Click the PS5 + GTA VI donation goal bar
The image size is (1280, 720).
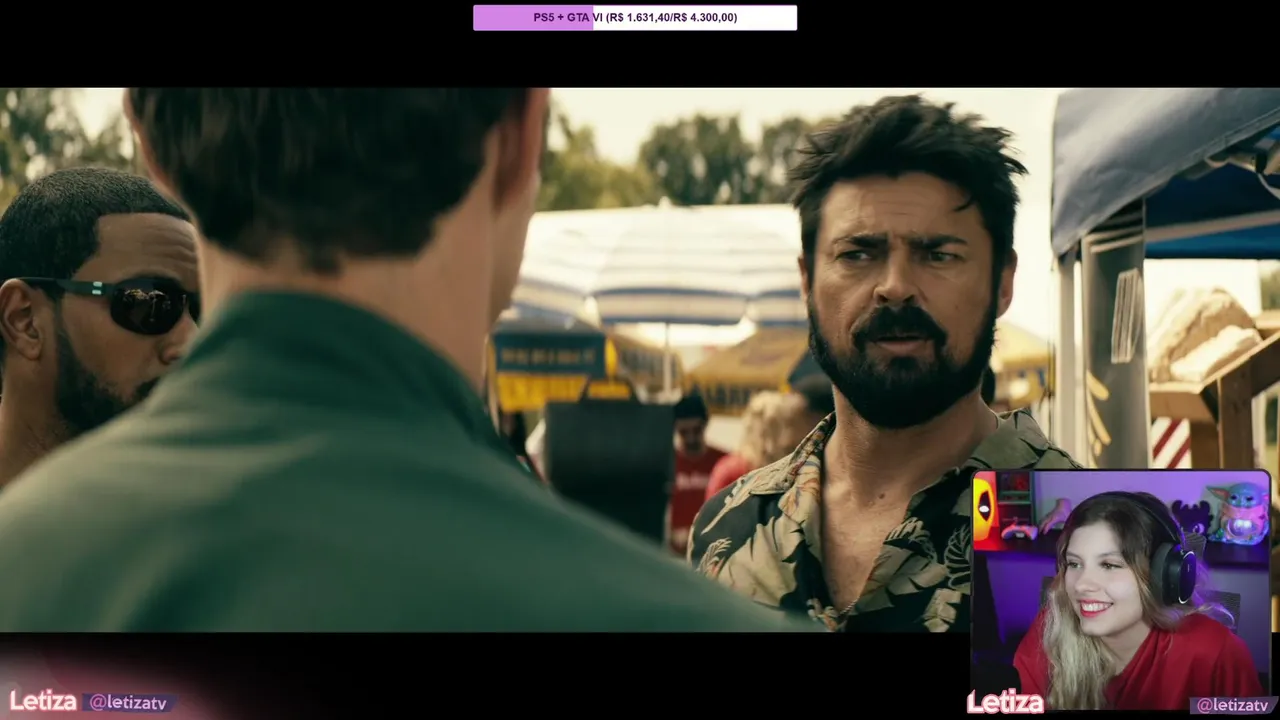[x=635, y=17]
